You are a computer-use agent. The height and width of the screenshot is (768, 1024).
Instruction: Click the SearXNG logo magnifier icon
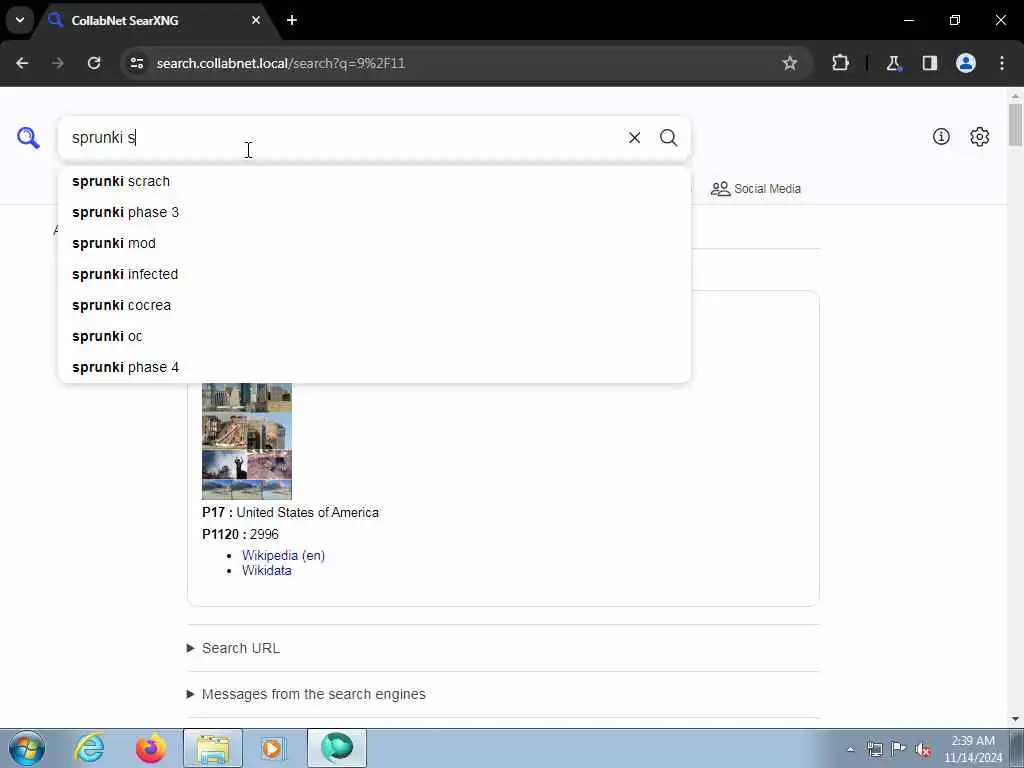(x=28, y=138)
